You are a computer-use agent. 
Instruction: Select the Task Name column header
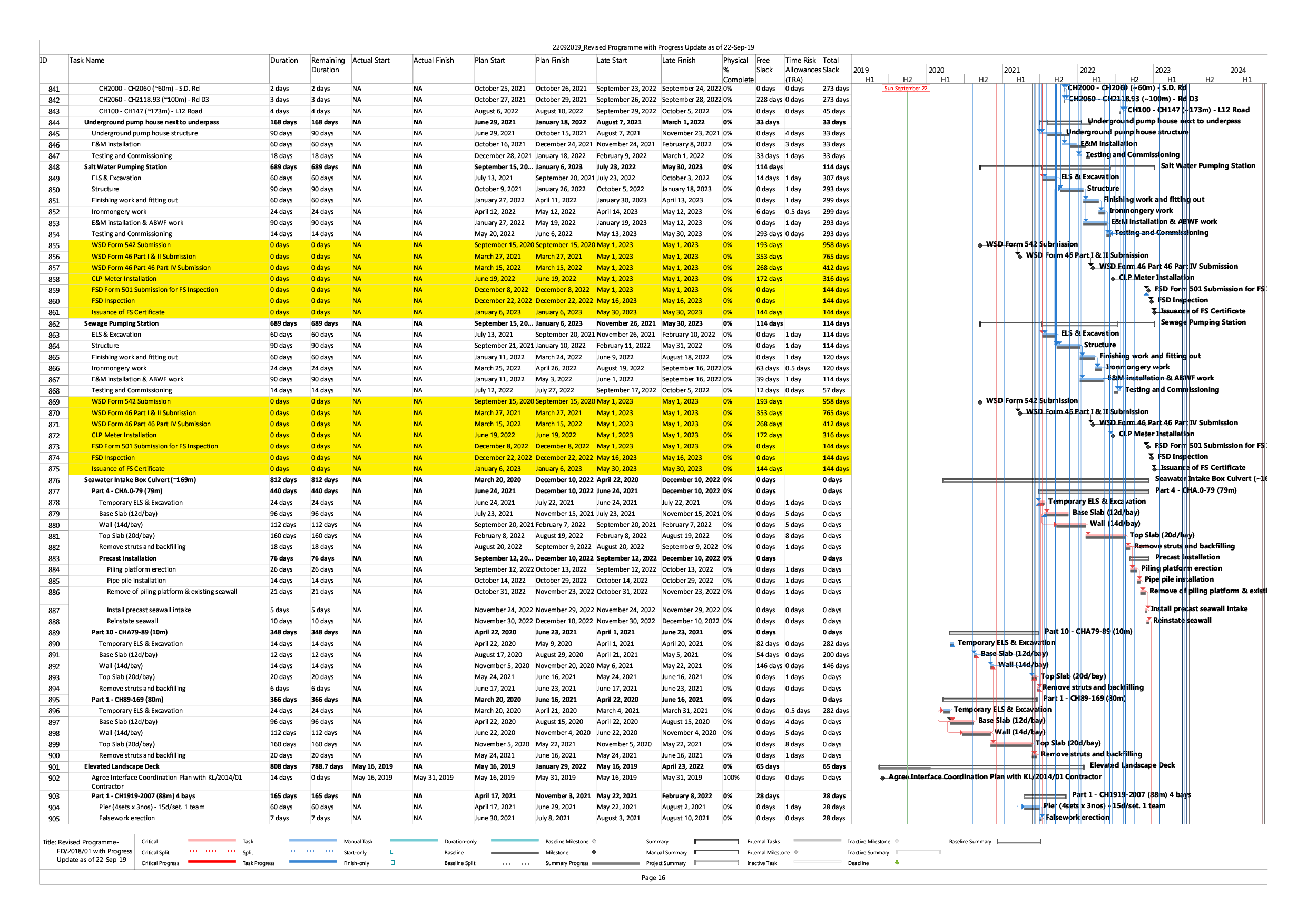coord(87,61)
